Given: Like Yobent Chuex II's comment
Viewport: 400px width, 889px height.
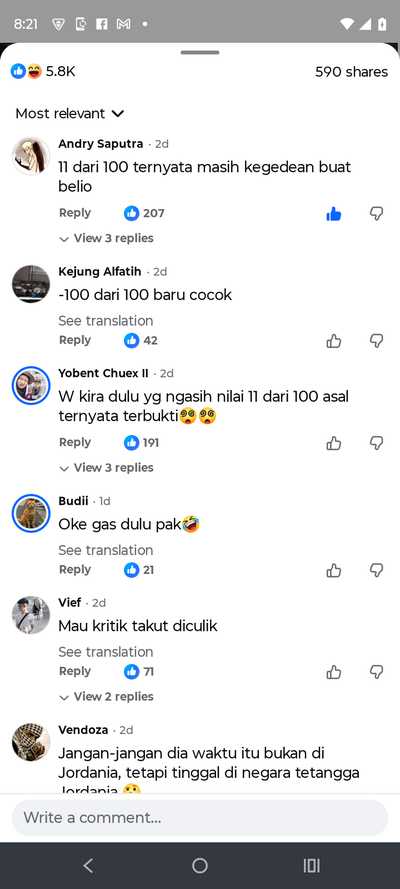Looking at the screenshot, I should pos(334,443).
